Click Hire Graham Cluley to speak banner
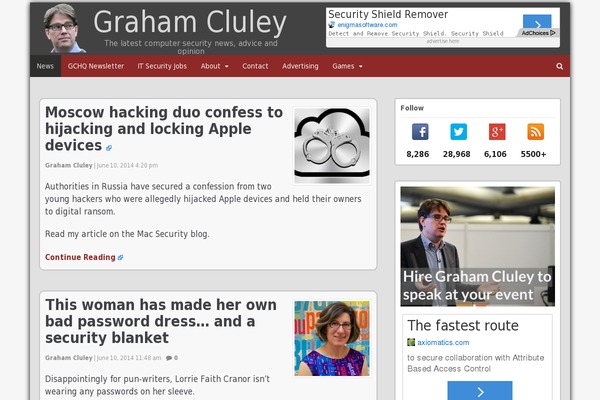This screenshot has width=600, height=400. pos(478,247)
